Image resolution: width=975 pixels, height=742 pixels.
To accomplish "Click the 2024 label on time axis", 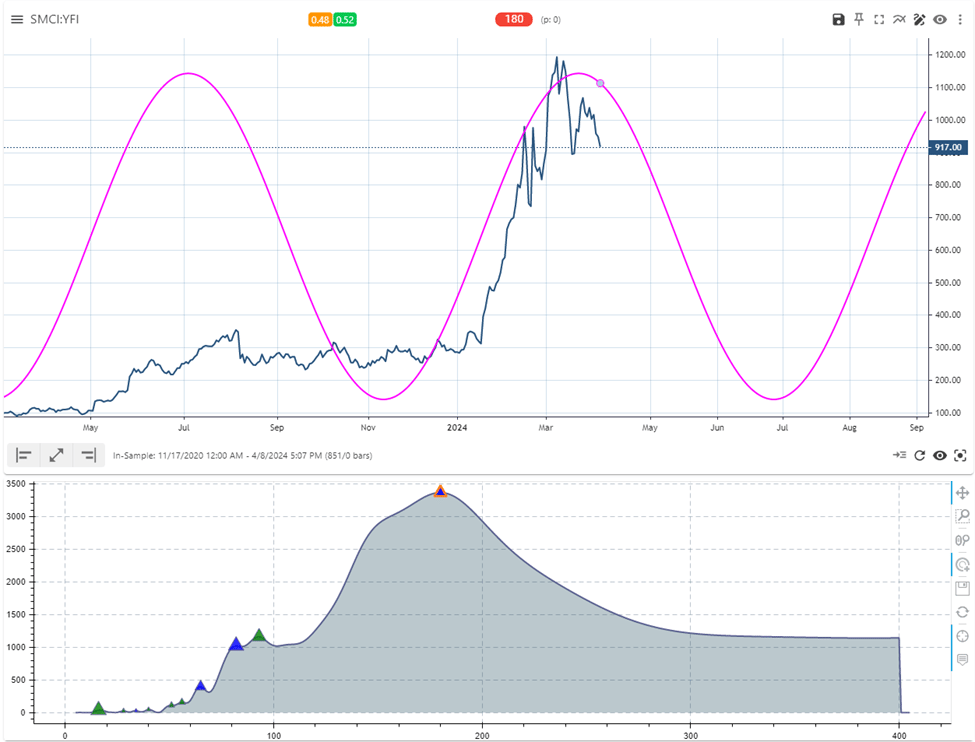I will point(457,427).
